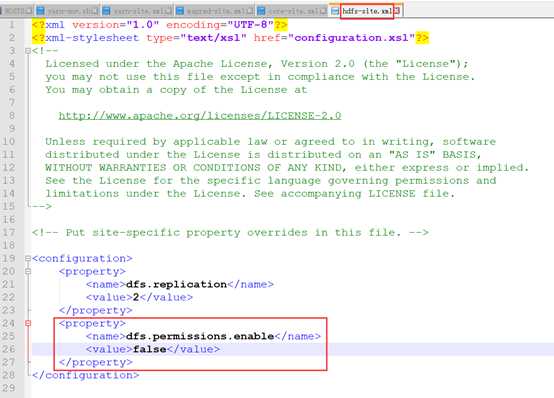
Task: Click the closing </configuration> tag
Action: click(x=86, y=375)
